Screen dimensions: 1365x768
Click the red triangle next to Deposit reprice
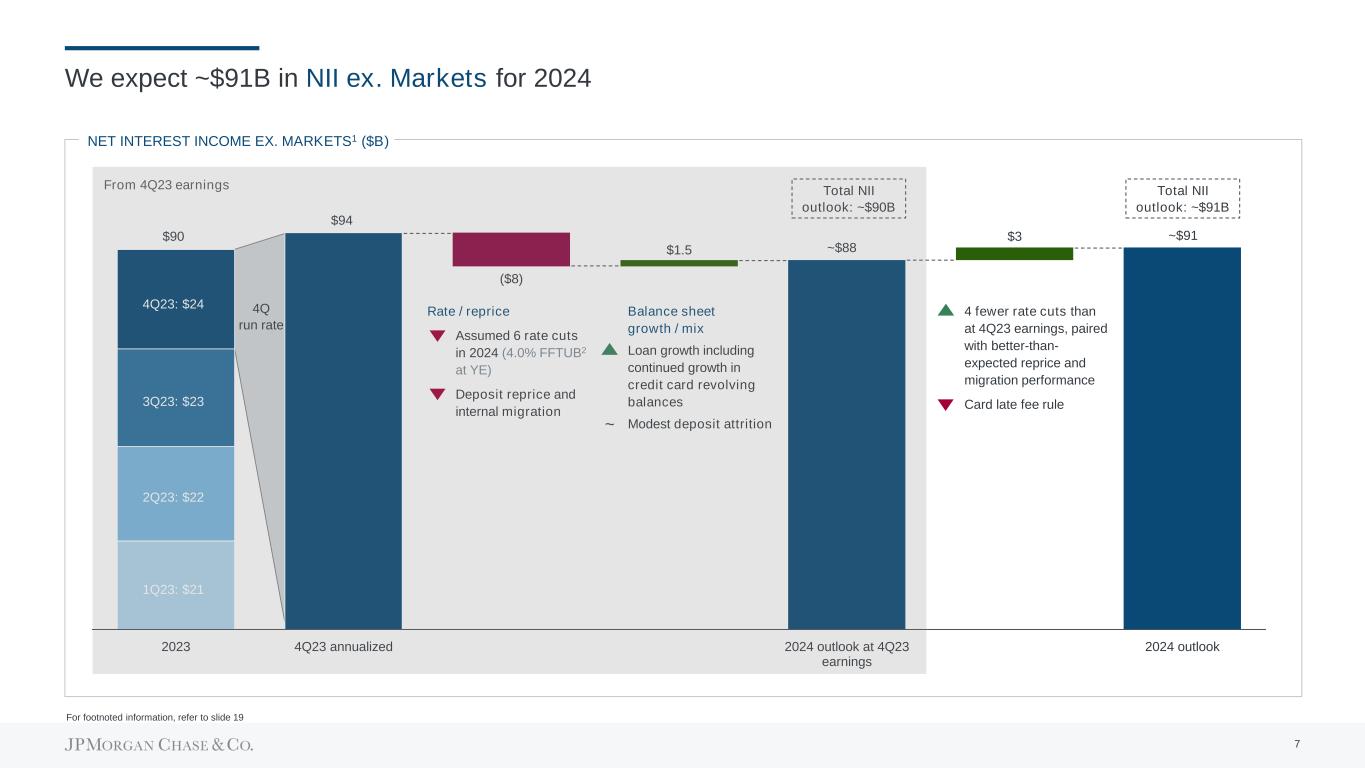pyautogui.click(x=437, y=394)
